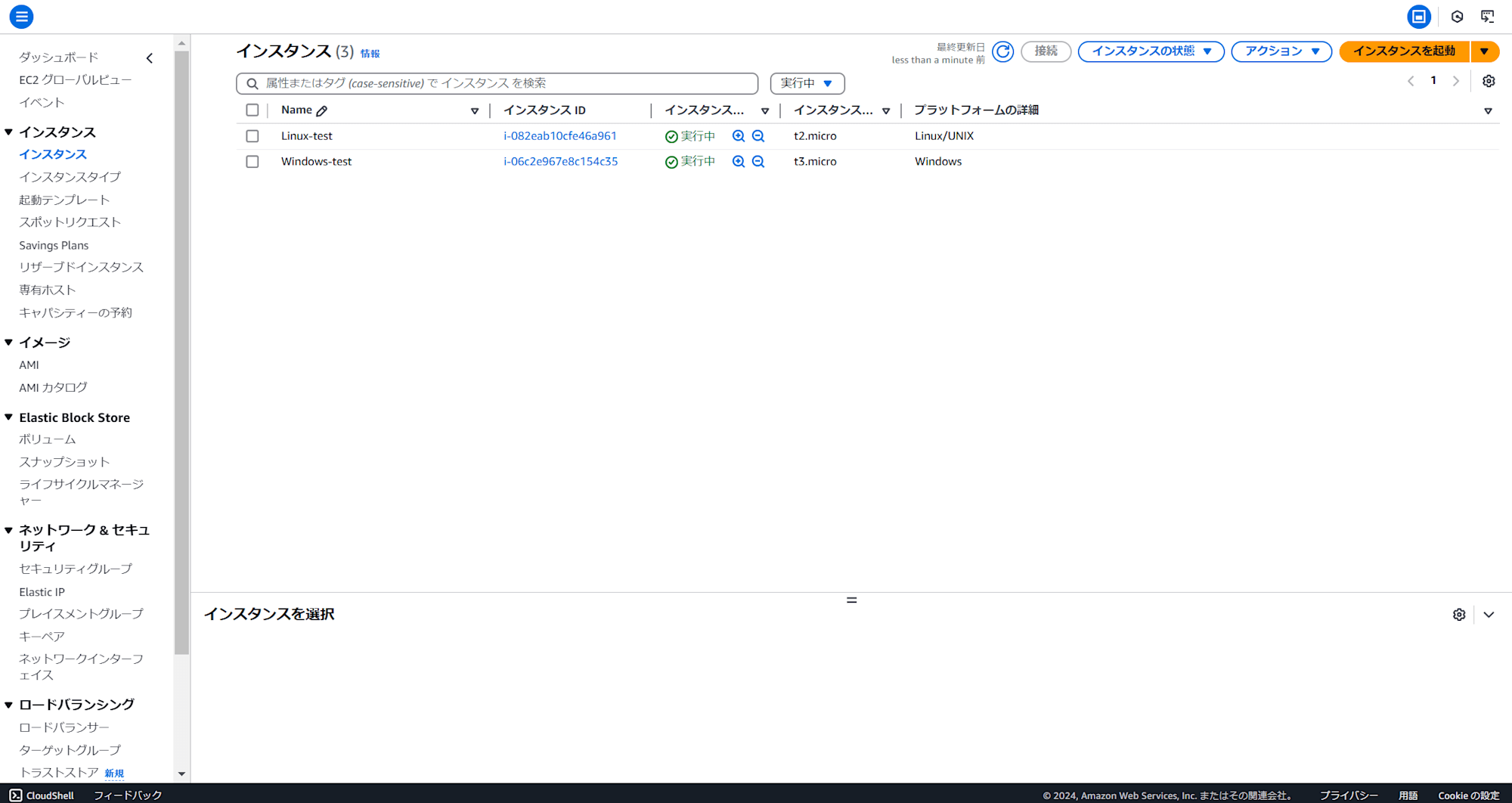The width and height of the screenshot is (1512, 803).
Task: Check the Windows-test instance checkbox
Action: pos(253,162)
